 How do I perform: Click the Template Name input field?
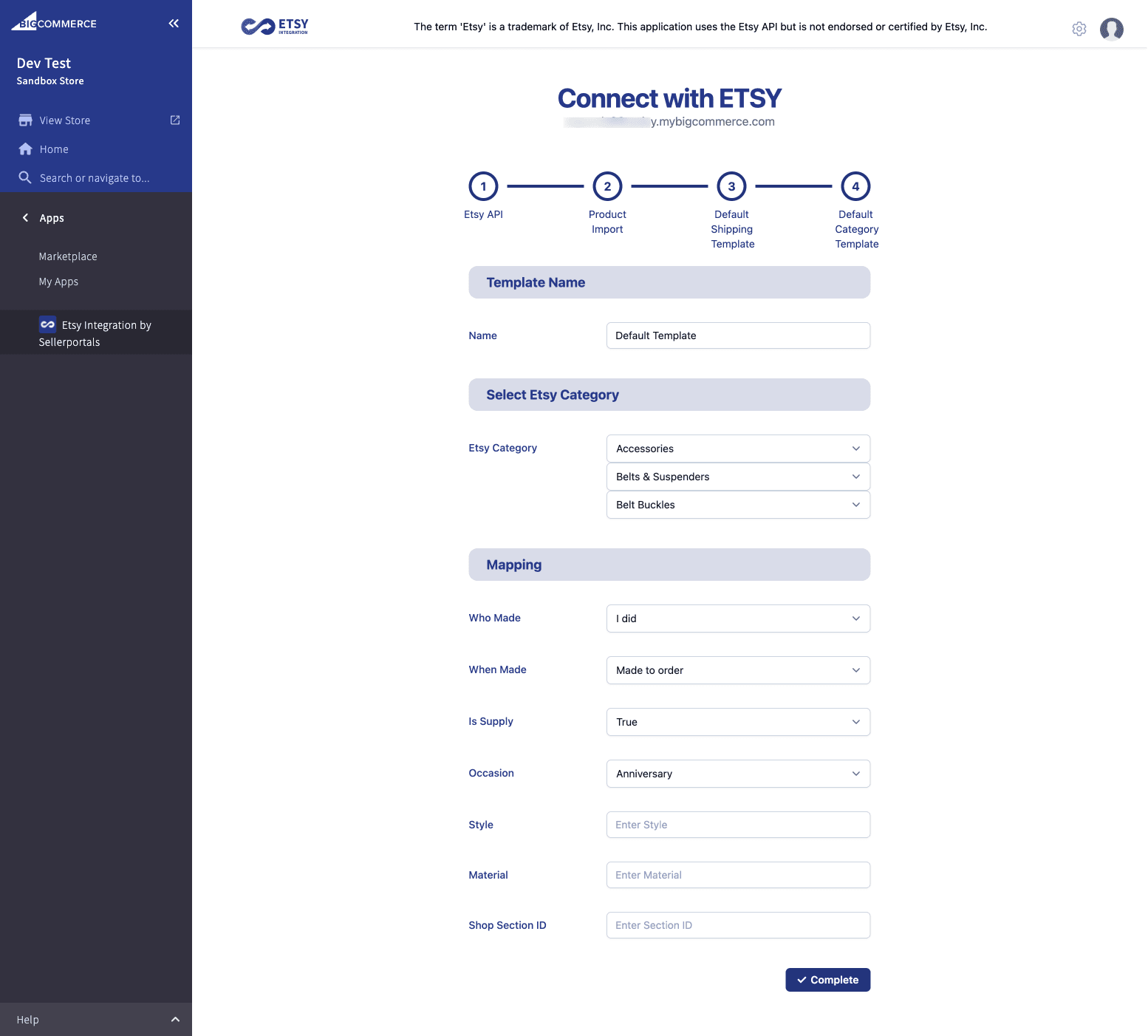(x=739, y=335)
